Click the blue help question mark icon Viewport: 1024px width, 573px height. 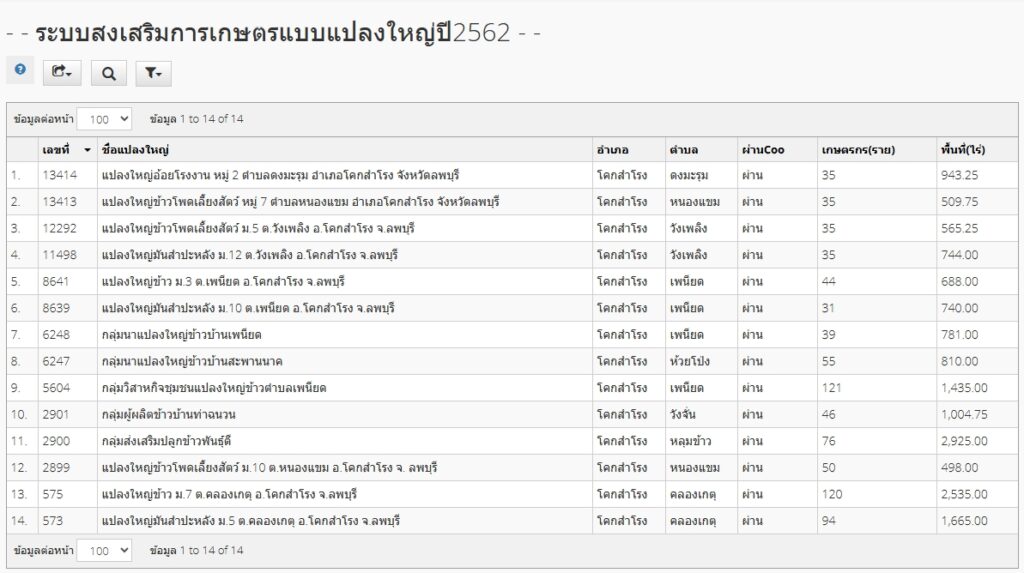pyautogui.click(x=20, y=71)
